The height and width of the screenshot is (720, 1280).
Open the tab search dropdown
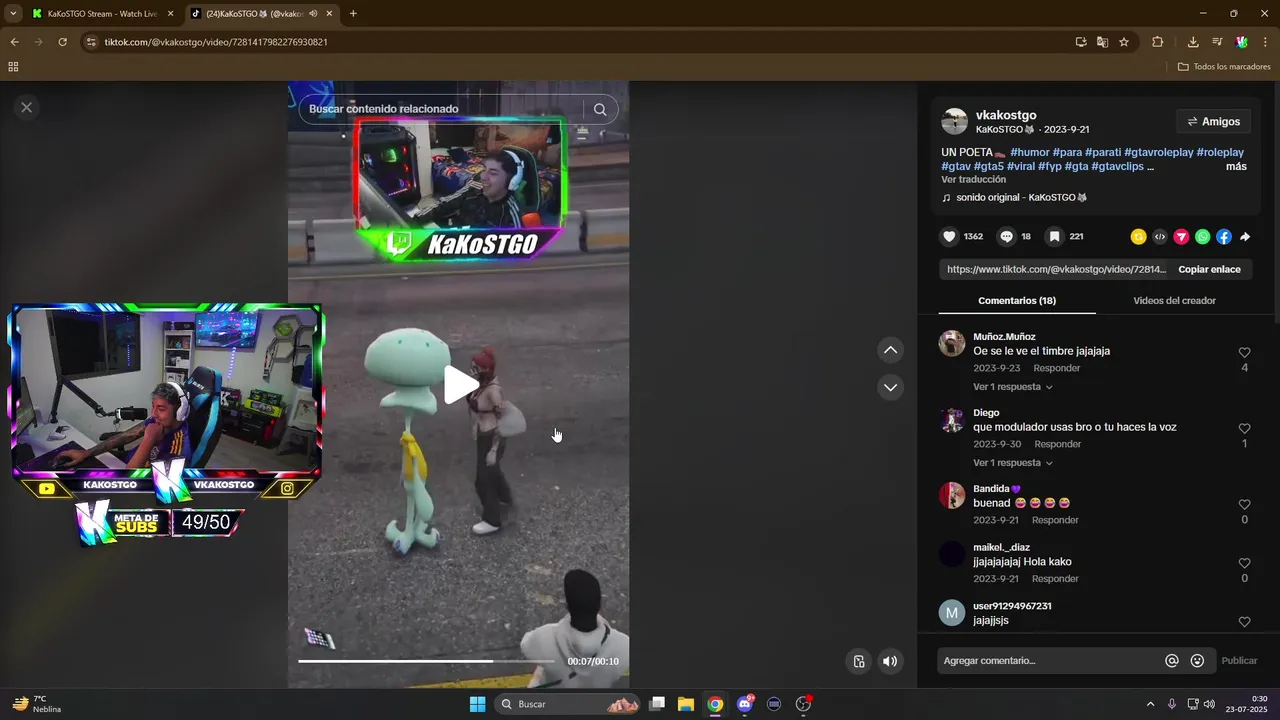(x=13, y=14)
